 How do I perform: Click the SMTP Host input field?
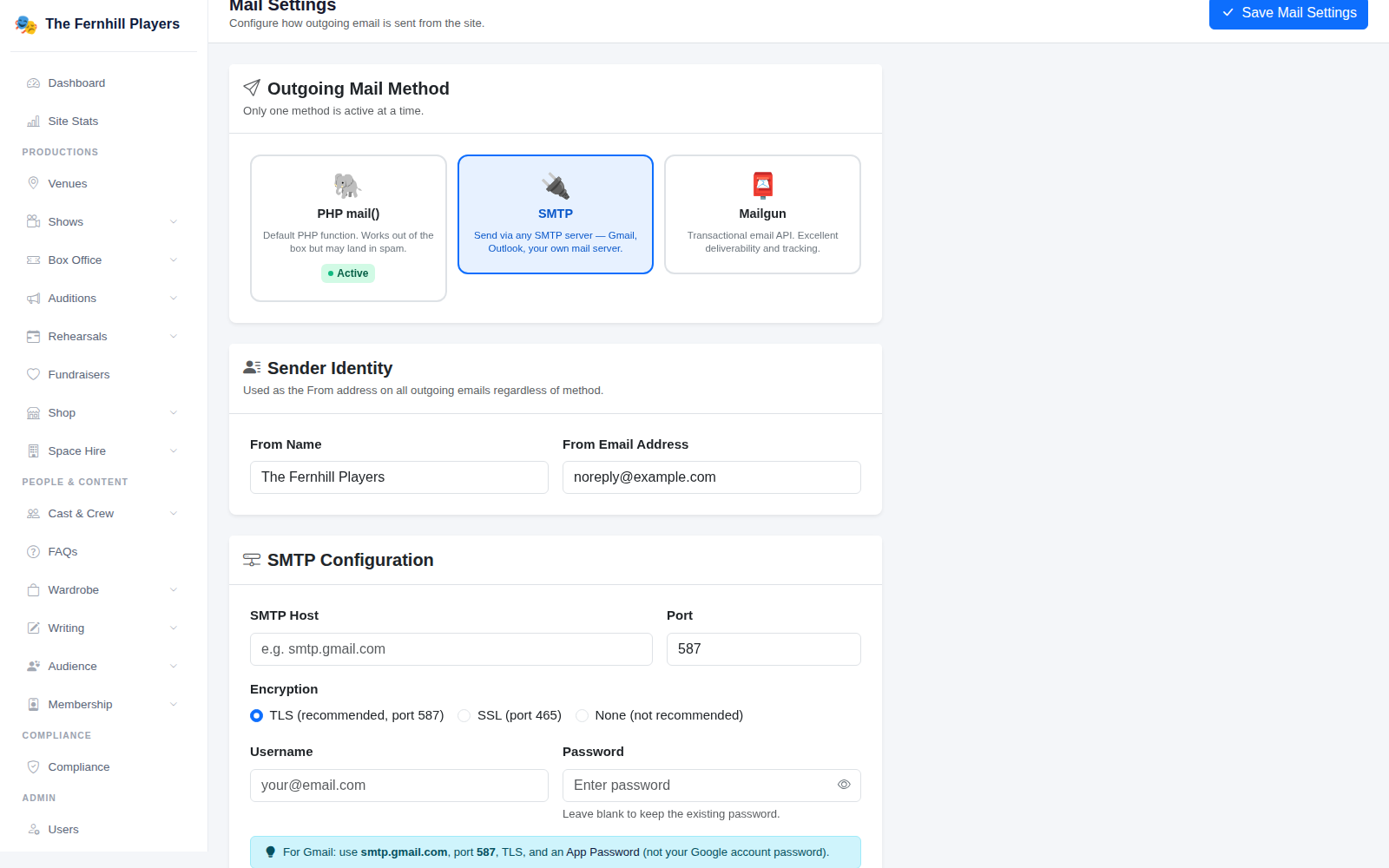(451, 649)
